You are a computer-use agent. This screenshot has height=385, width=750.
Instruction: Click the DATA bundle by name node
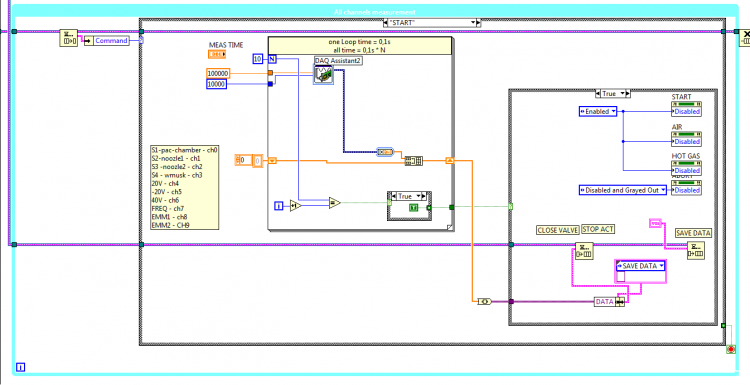(609, 302)
